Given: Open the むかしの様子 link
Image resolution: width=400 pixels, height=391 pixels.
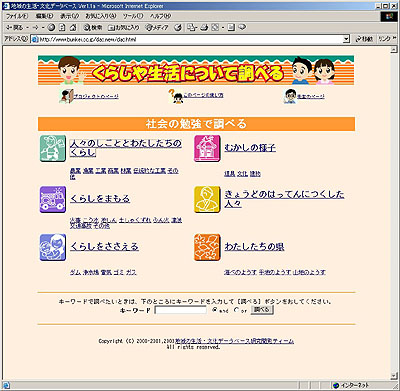Looking at the screenshot, I should click(250, 148).
